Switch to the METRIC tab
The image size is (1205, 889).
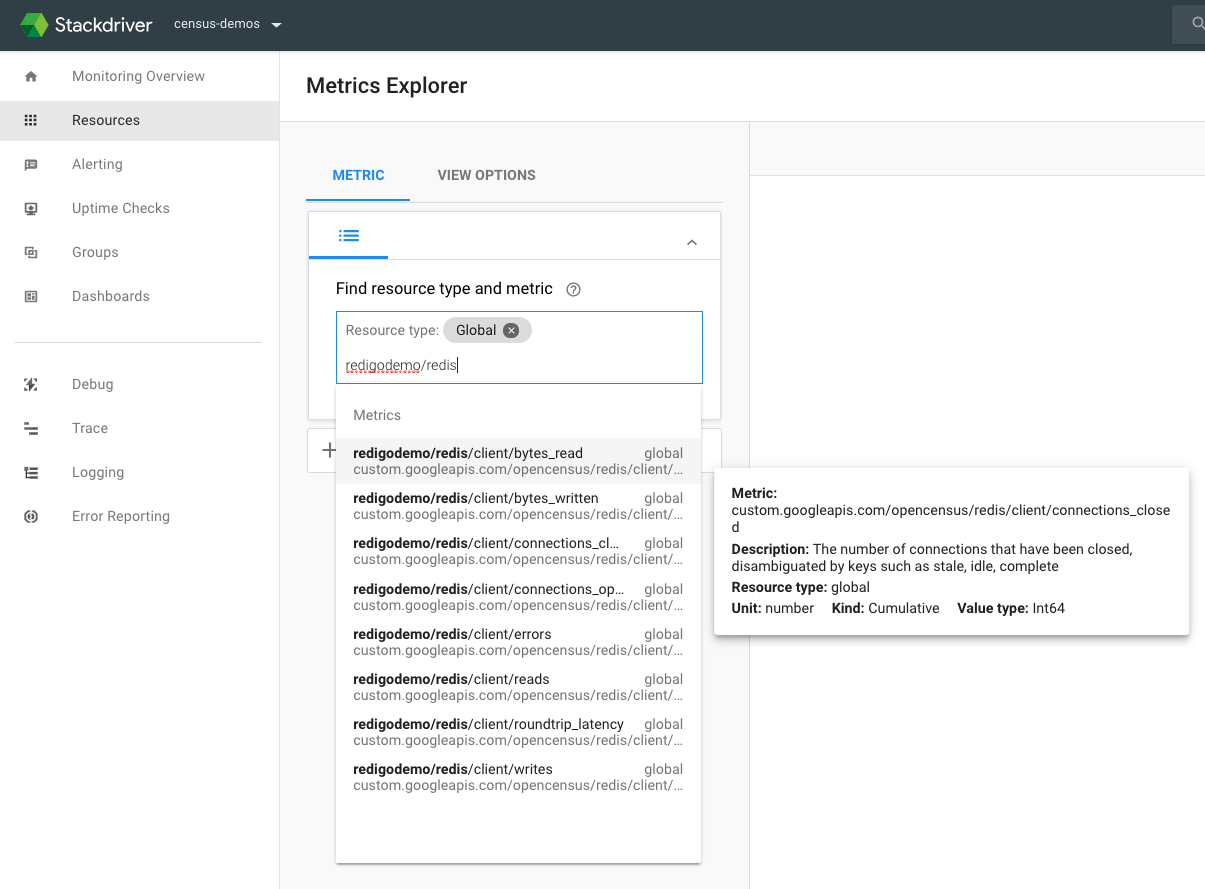[358, 175]
